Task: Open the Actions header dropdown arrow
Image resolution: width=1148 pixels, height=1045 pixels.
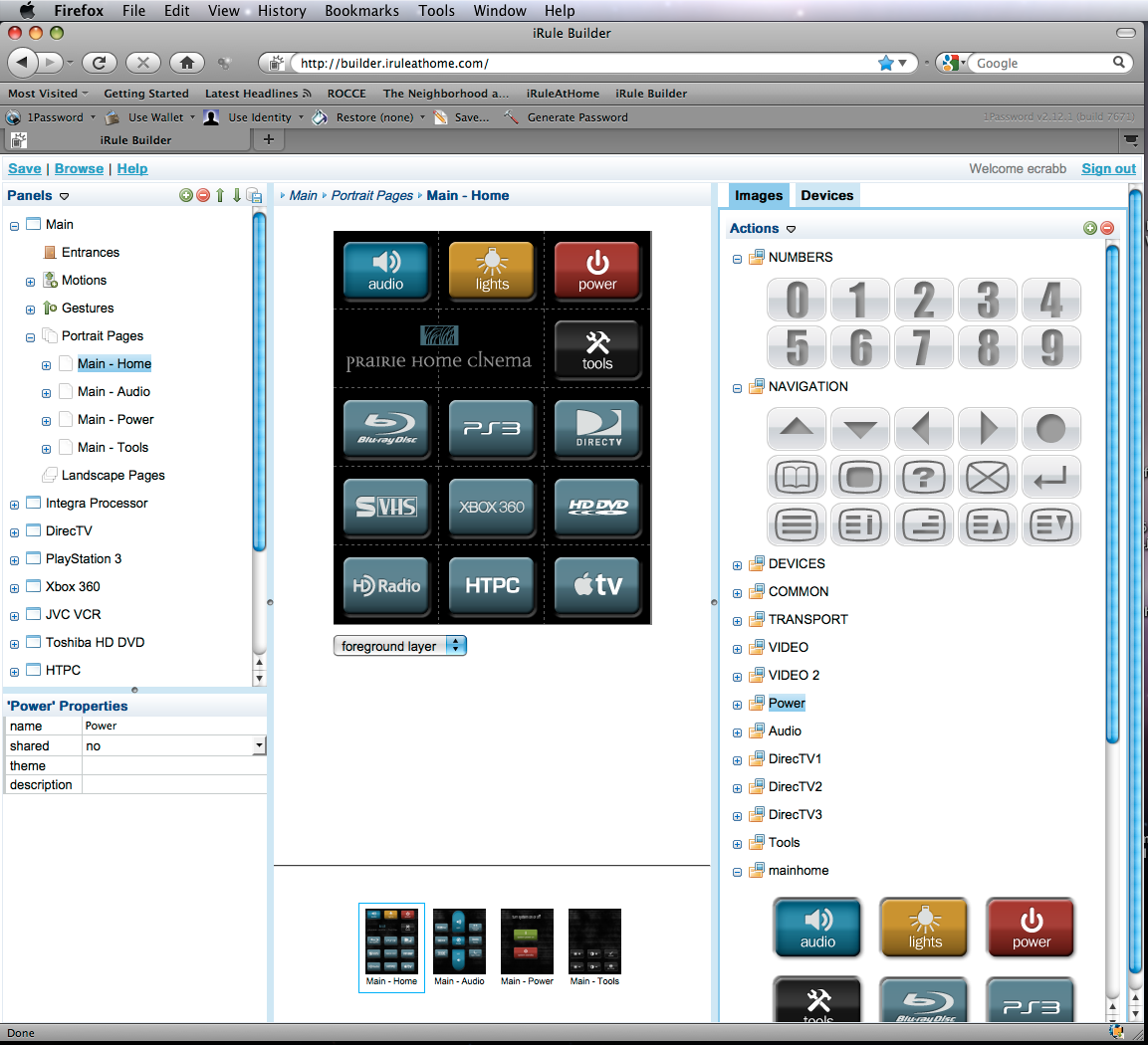Action: [791, 229]
